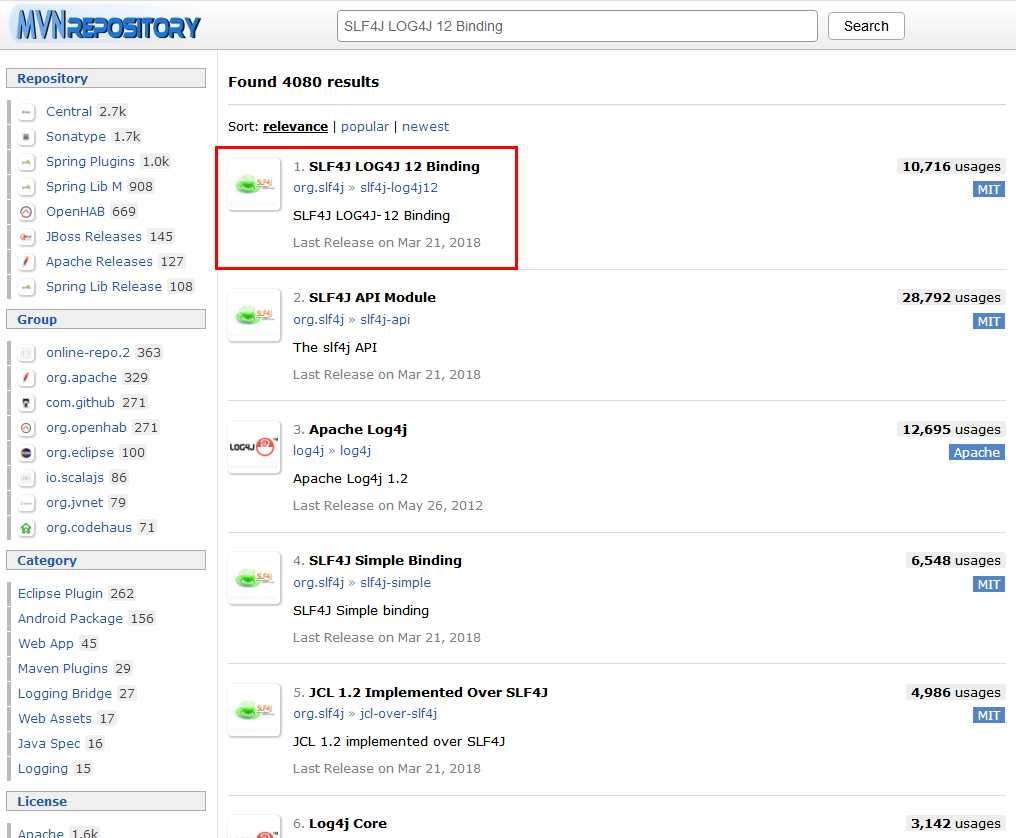Open the JCL 1.2 Over SLF4J thumbnail
The image size is (1016, 838).
[x=254, y=710]
